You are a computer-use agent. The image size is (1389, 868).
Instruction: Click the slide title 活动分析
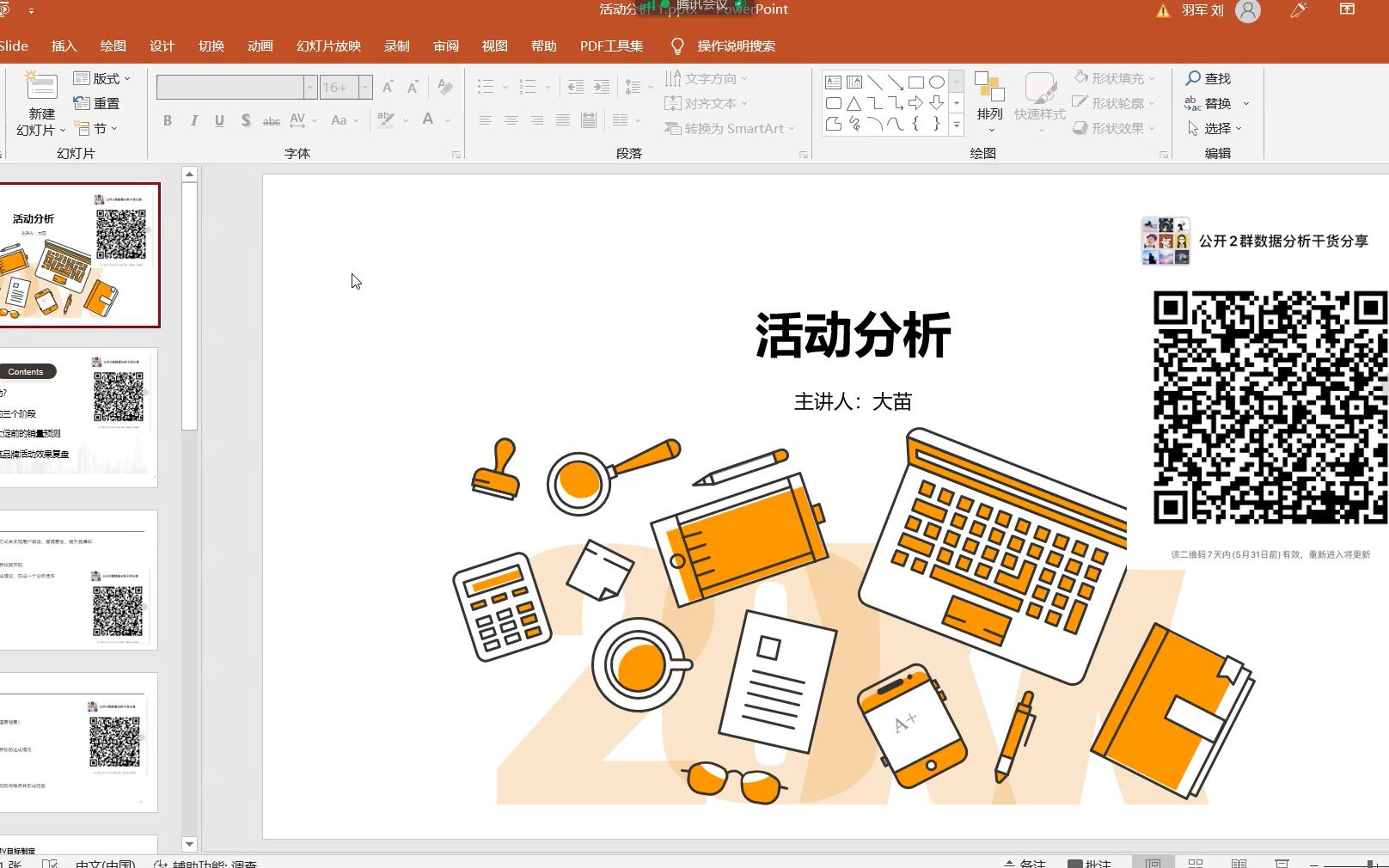853,334
